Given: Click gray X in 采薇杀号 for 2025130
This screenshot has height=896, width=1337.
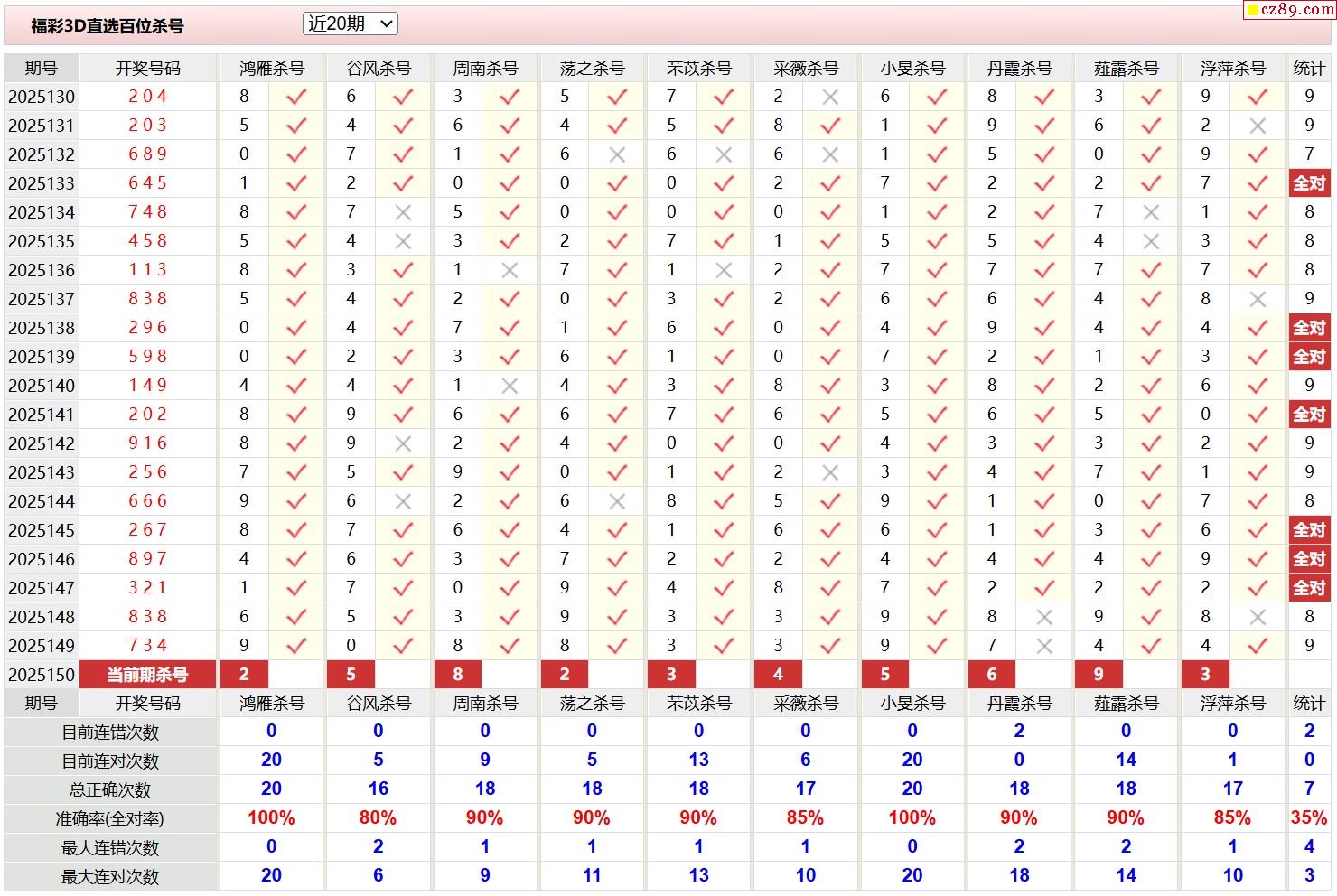Looking at the screenshot, I should 830,97.
